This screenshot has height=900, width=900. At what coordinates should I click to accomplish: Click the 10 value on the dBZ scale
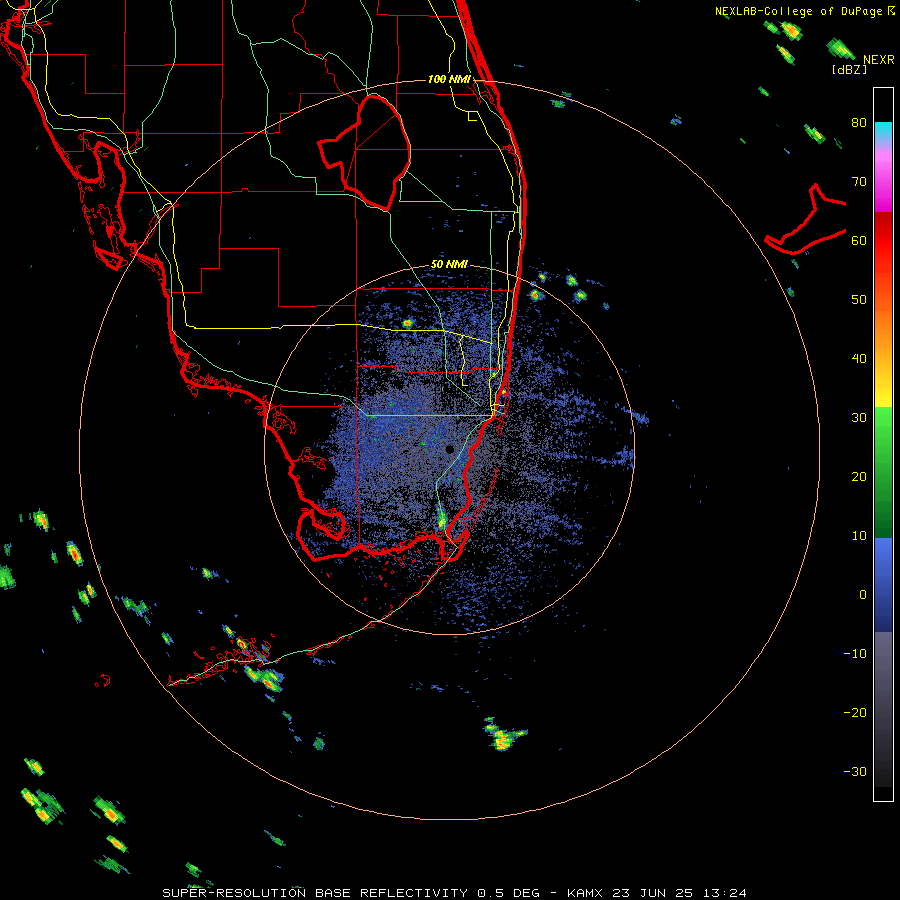859,536
